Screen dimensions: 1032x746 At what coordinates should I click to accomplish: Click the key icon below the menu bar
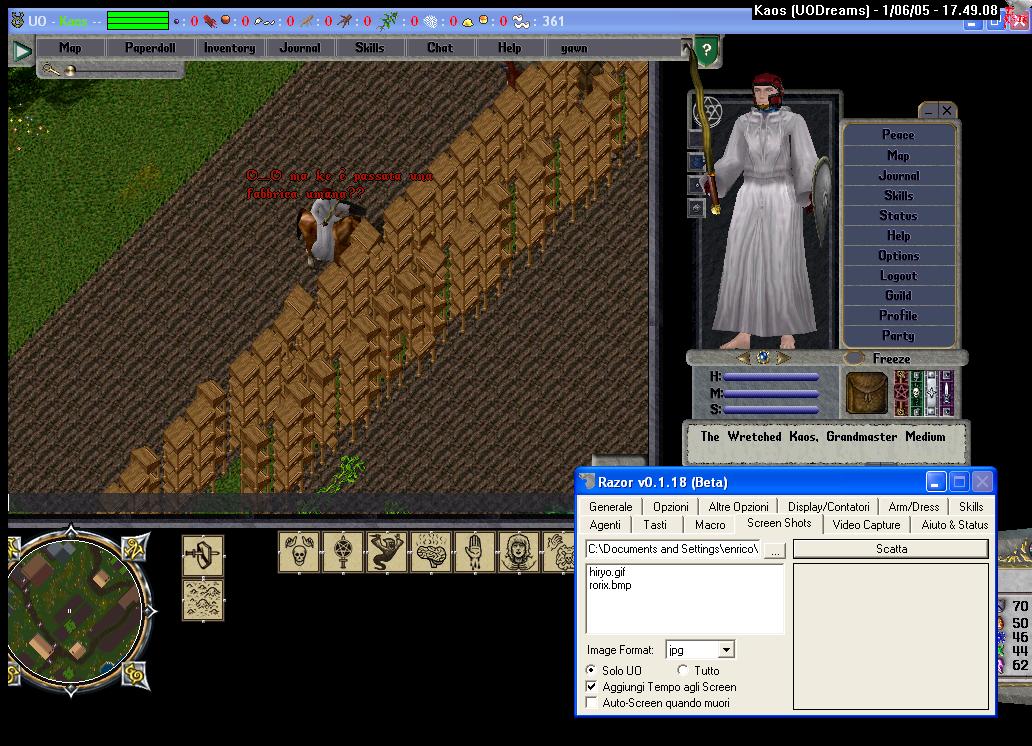coord(51,69)
